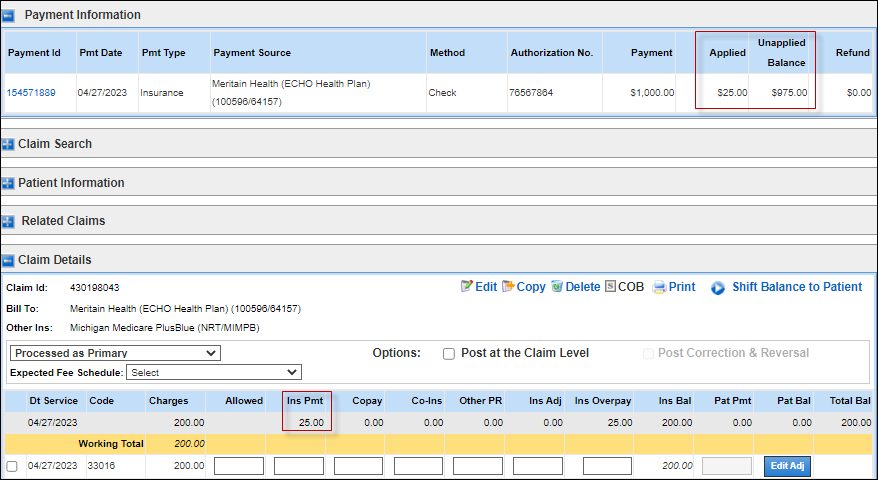
Task: Enable Post at the Claim Level checkbox
Action: (449, 353)
